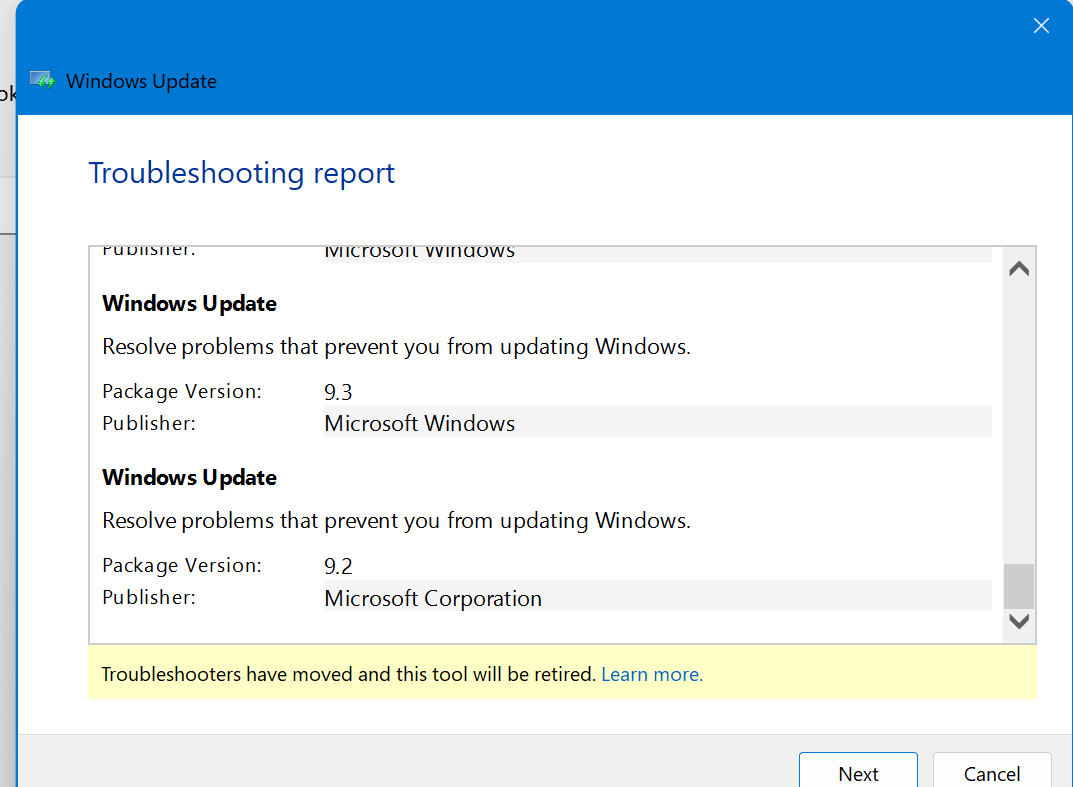This screenshot has width=1073, height=787.
Task: Click the Windows Update icon in title bar
Action: 42,81
